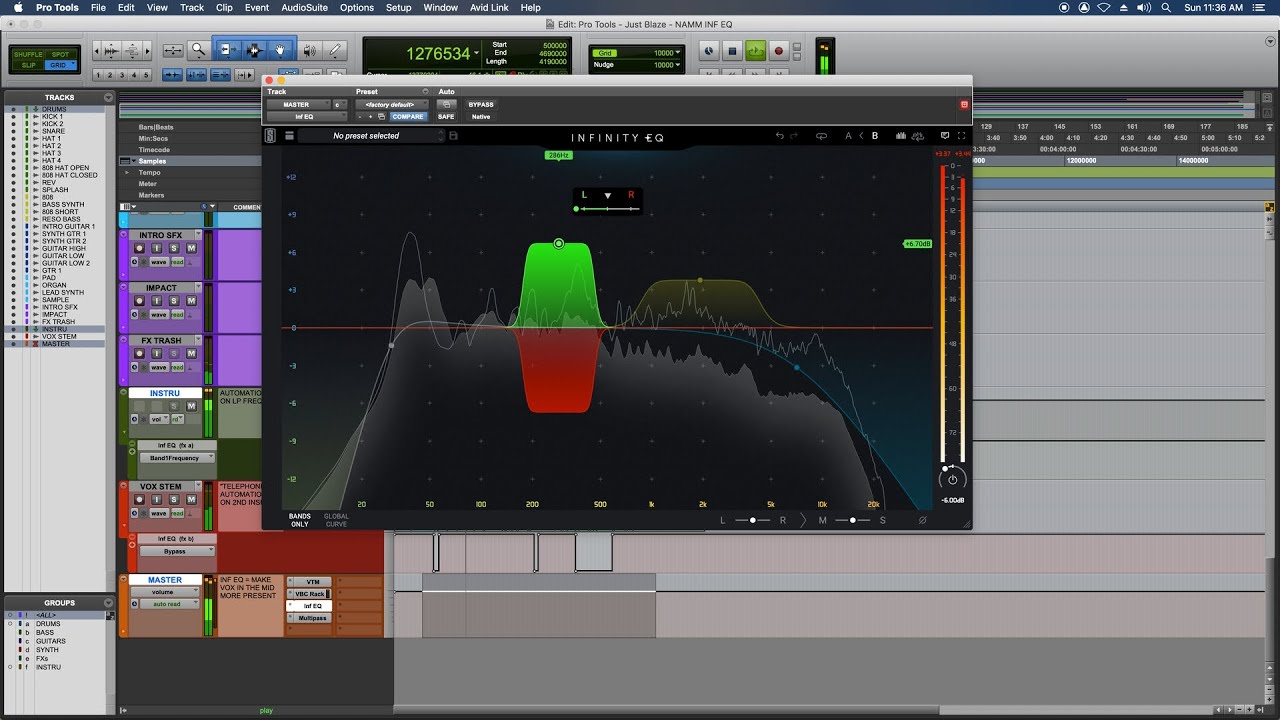This screenshot has height=720, width=1280.
Task: Open MASTER track selector dropdown
Action: point(297,104)
